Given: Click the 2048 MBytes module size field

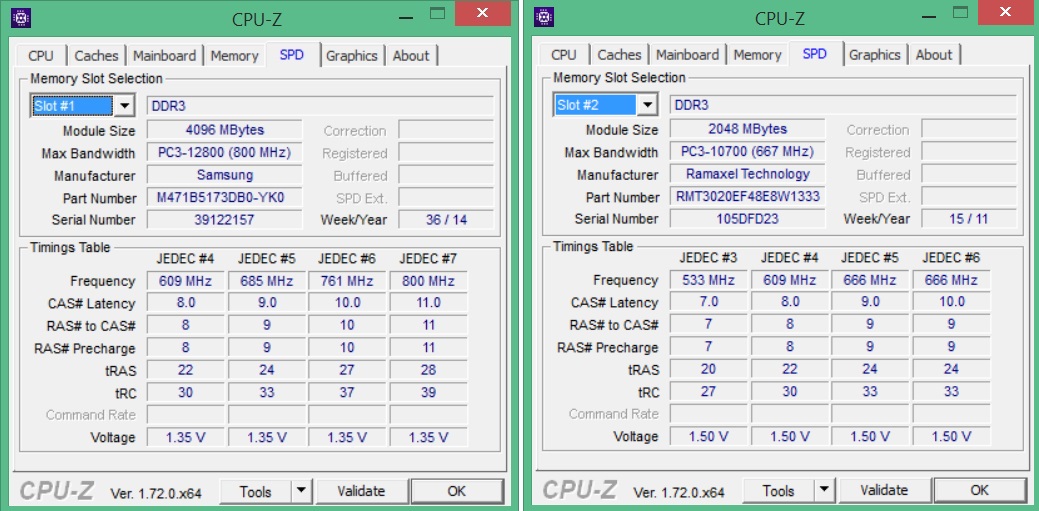Looking at the screenshot, I should (x=747, y=129).
